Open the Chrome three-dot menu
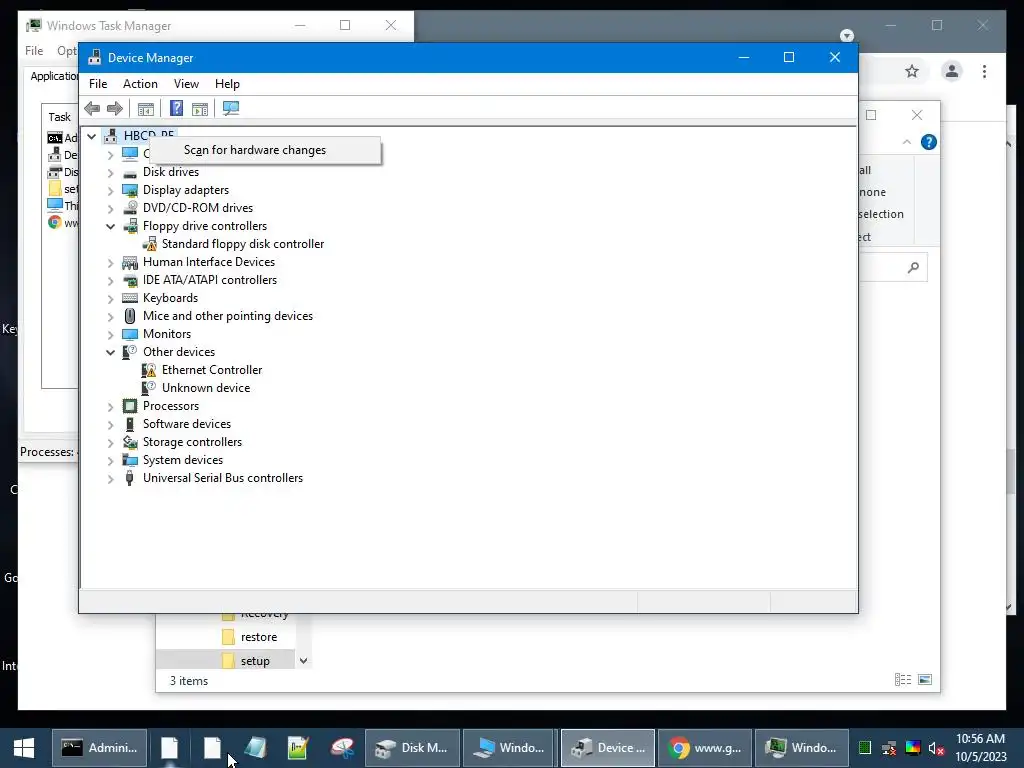The image size is (1024, 768). point(984,71)
